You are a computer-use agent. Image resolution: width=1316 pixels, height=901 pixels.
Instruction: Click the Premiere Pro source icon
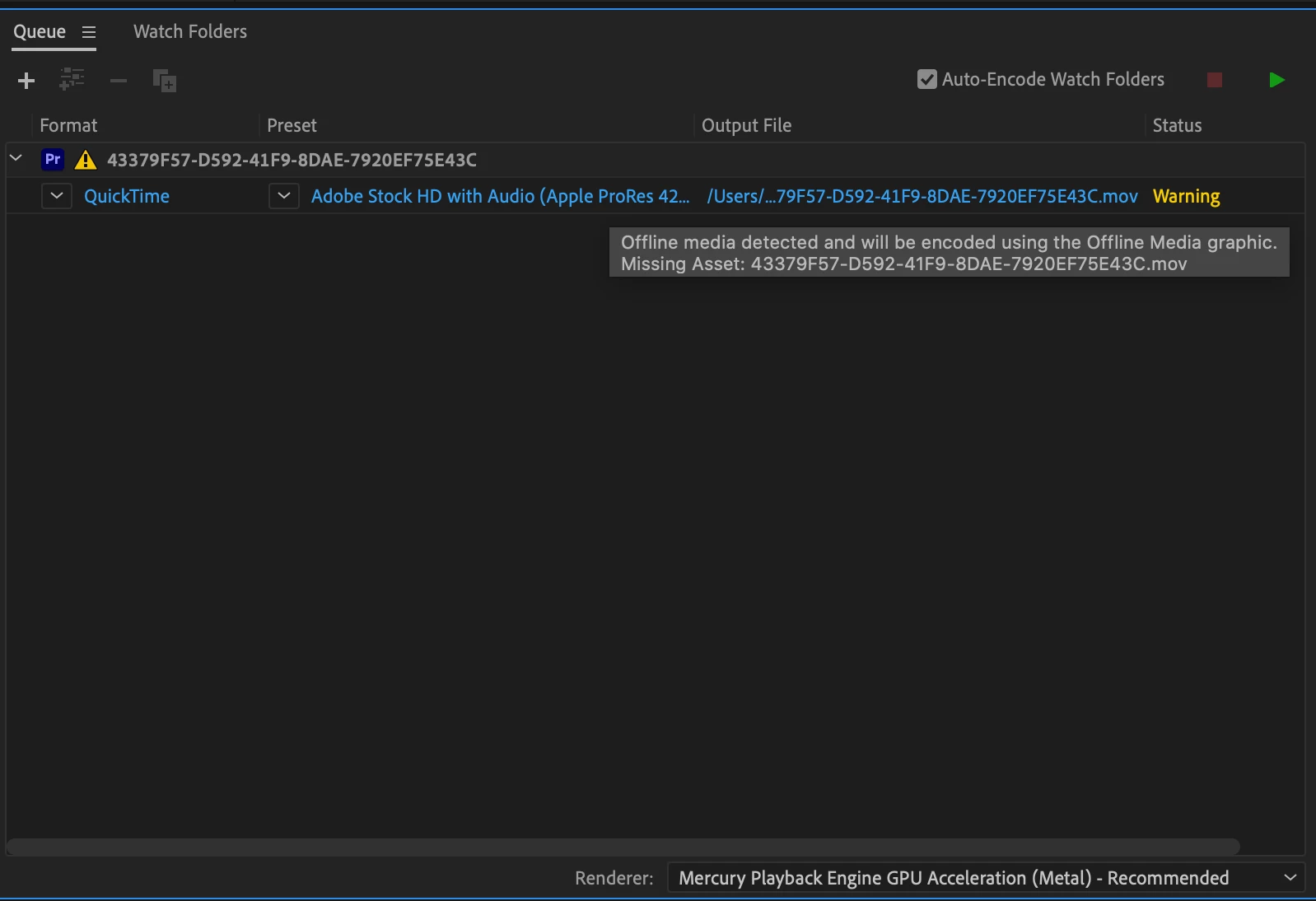click(x=53, y=159)
